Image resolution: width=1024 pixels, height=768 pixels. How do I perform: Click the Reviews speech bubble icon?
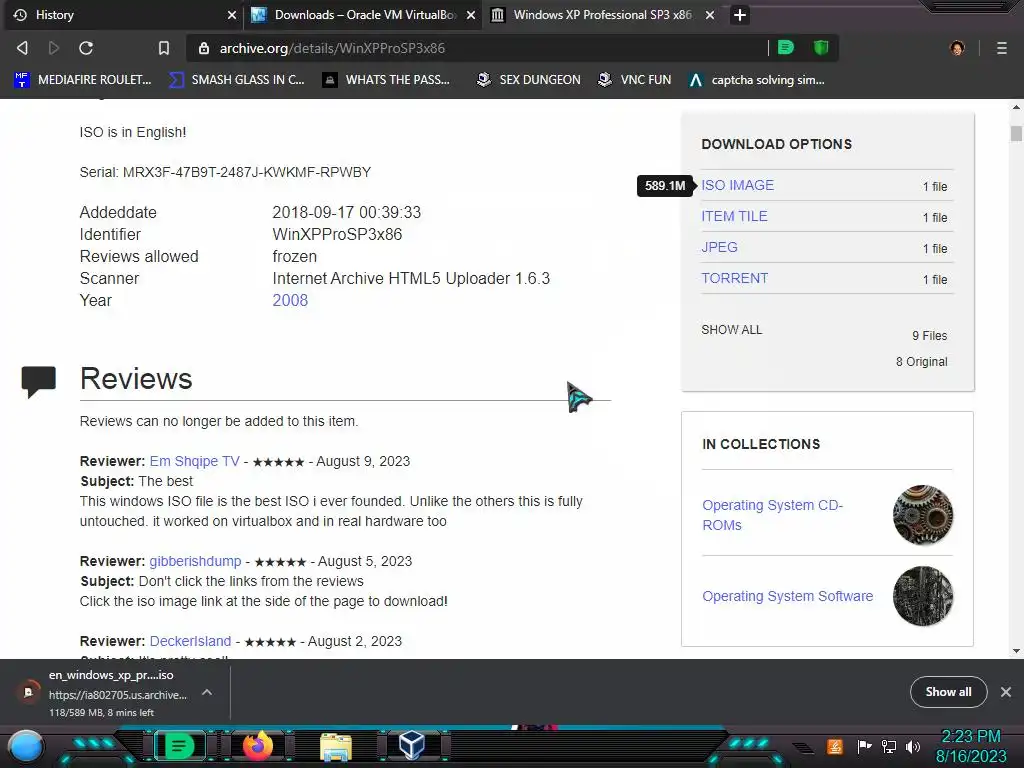pos(39,381)
